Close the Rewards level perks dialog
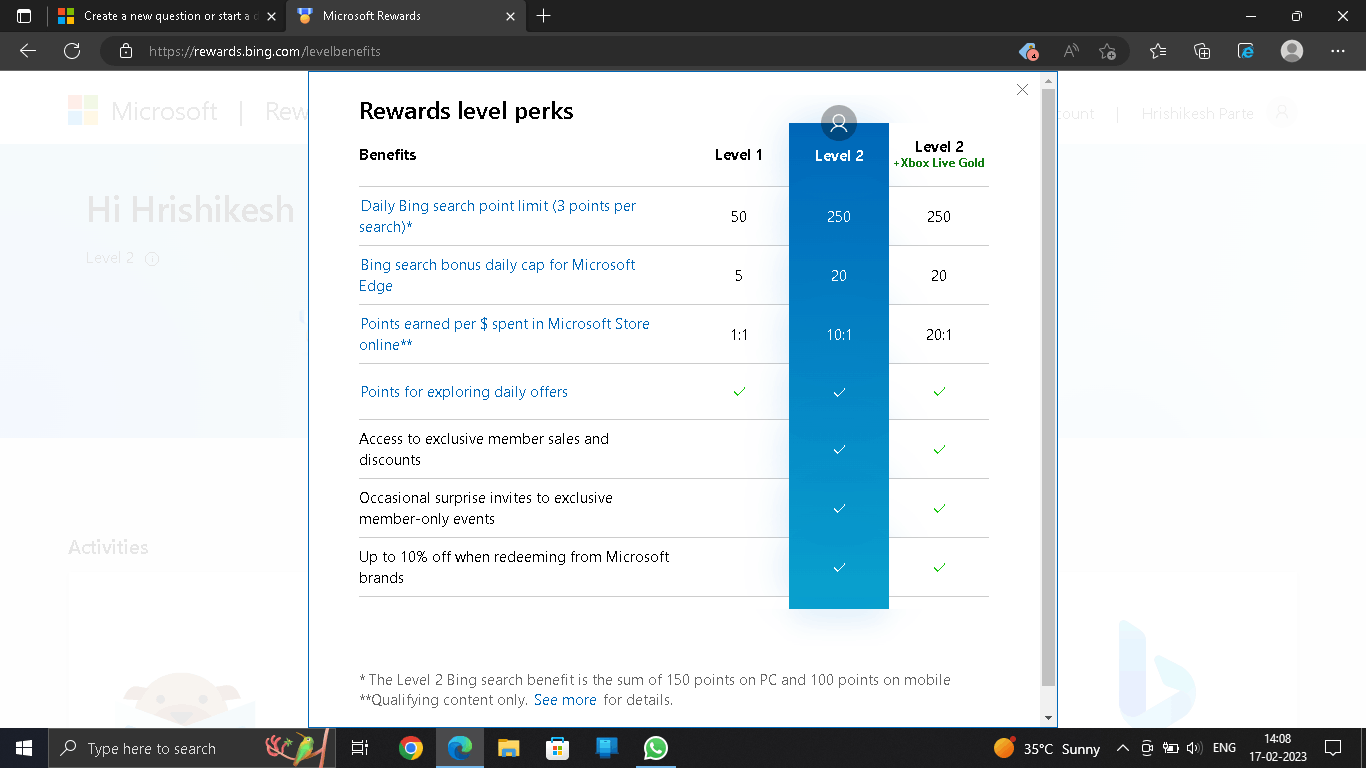1366x768 pixels. (1022, 90)
